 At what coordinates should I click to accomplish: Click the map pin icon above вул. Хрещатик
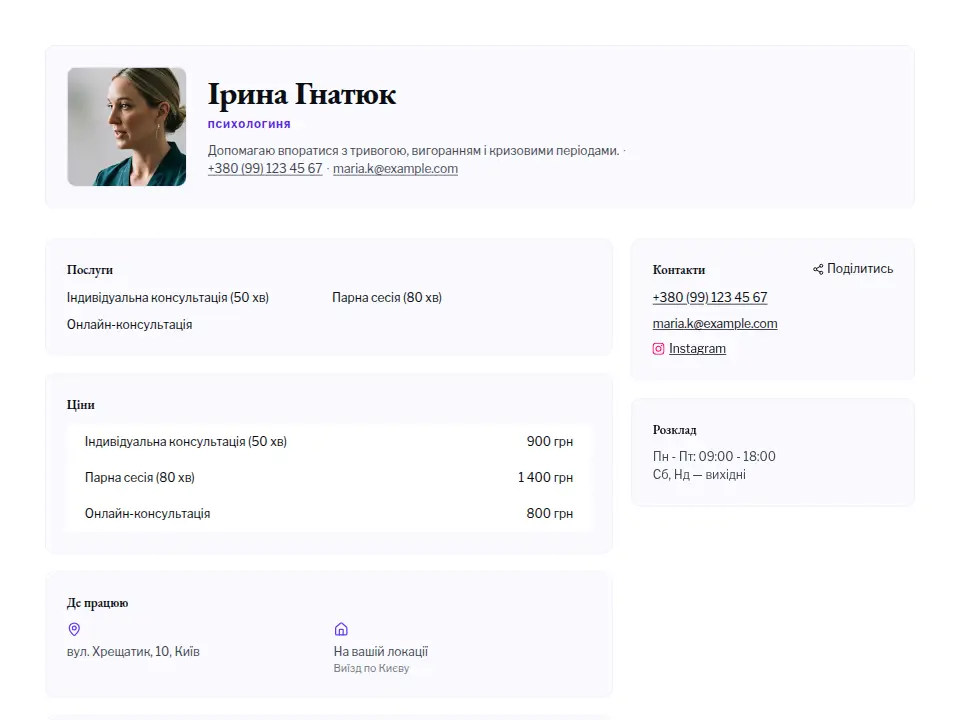(x=74, y=629)
